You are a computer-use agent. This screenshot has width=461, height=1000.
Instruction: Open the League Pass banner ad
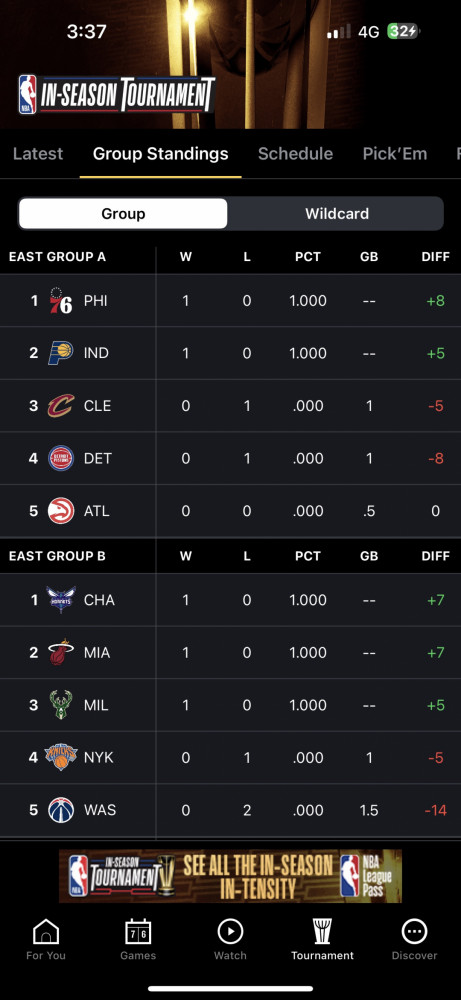click(x=230, y=876)
